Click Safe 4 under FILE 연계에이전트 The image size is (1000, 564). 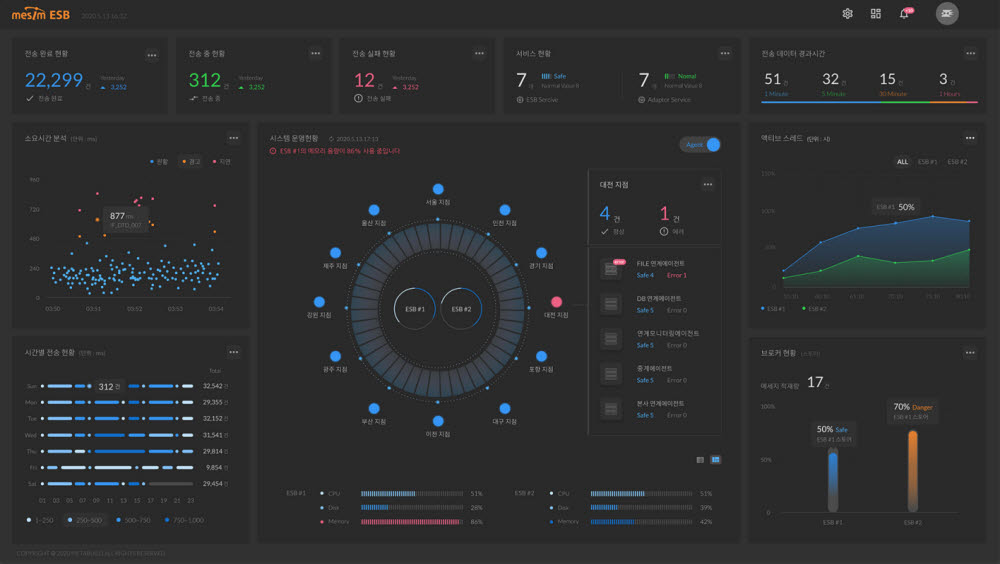tap(645, 276)
